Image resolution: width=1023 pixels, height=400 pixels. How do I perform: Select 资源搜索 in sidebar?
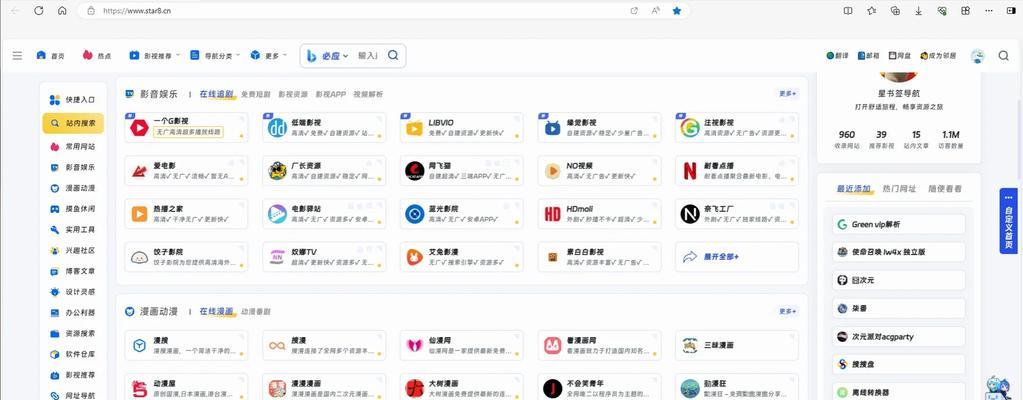(x=72, y=333)
